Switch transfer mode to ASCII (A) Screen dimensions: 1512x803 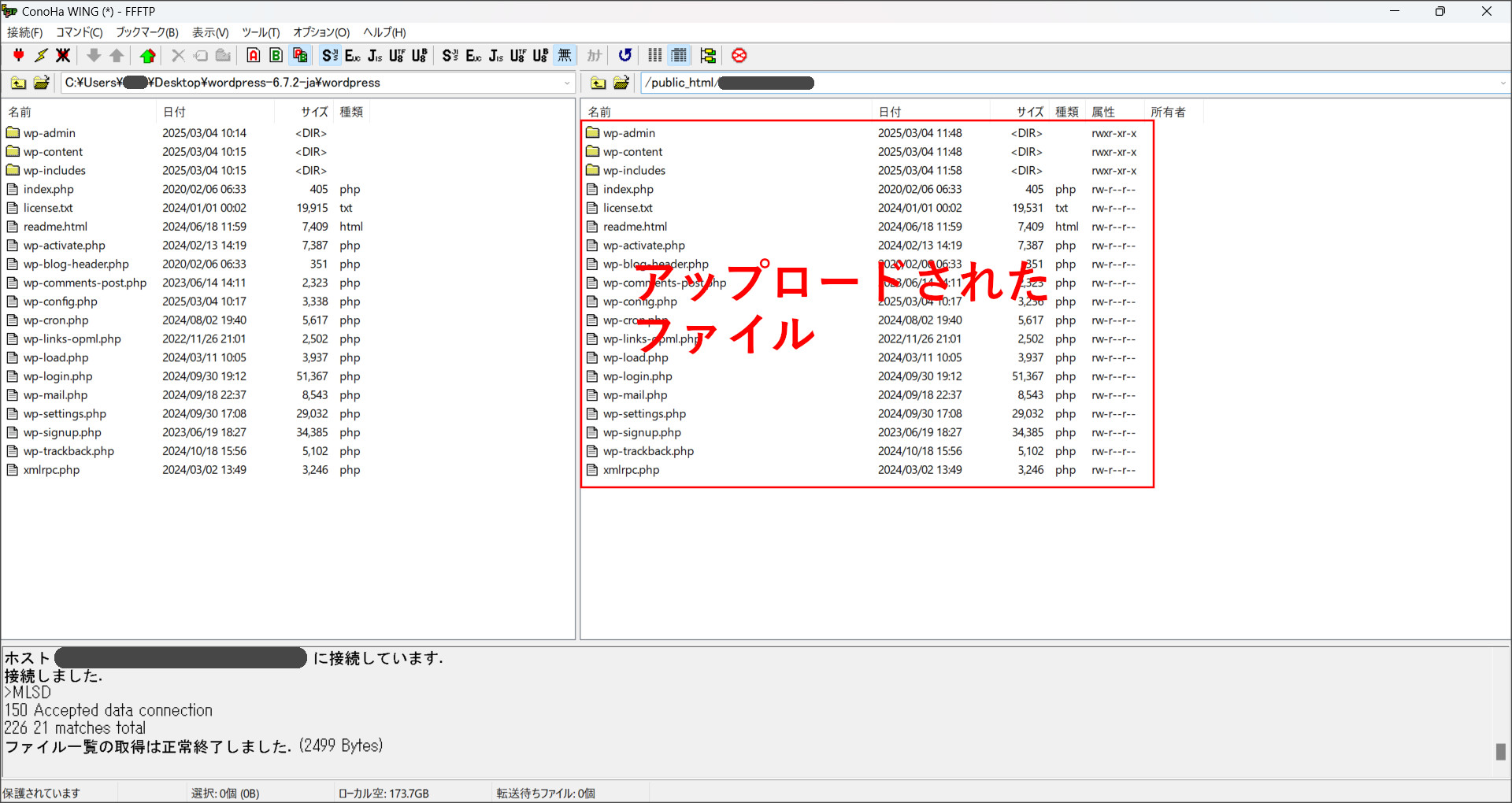(253, 55)
